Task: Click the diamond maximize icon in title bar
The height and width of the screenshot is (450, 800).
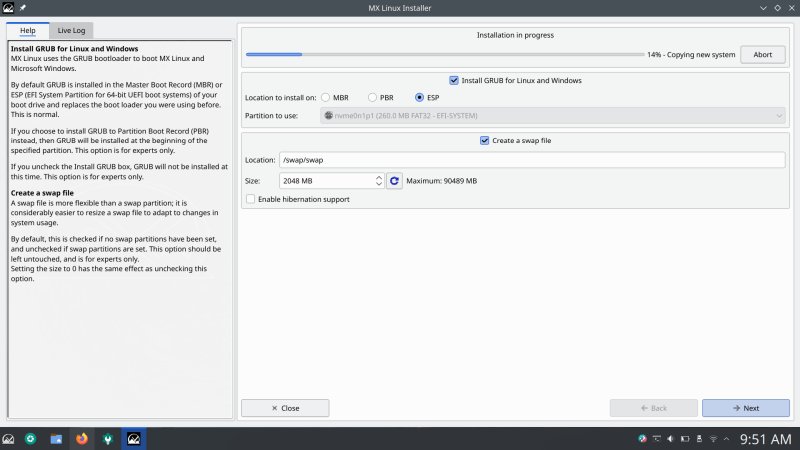Action: [778, 8]
